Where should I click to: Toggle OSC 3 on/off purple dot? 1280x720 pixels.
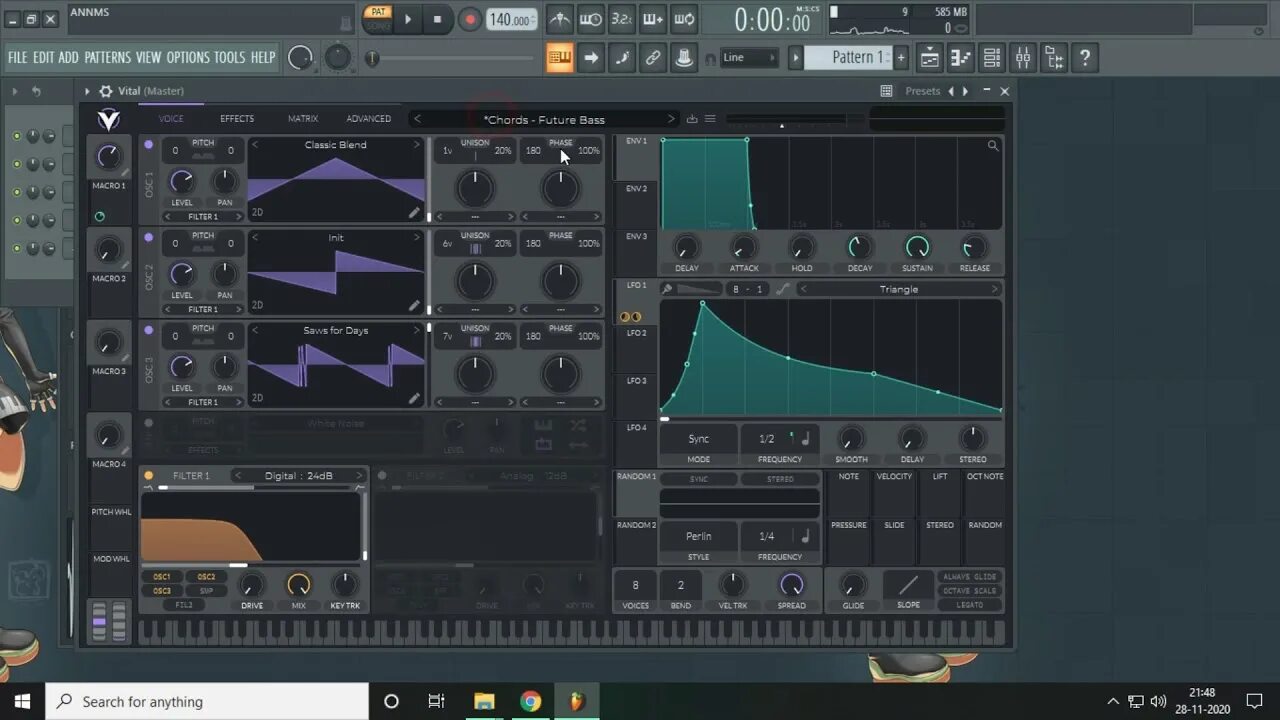pos(149,330)
